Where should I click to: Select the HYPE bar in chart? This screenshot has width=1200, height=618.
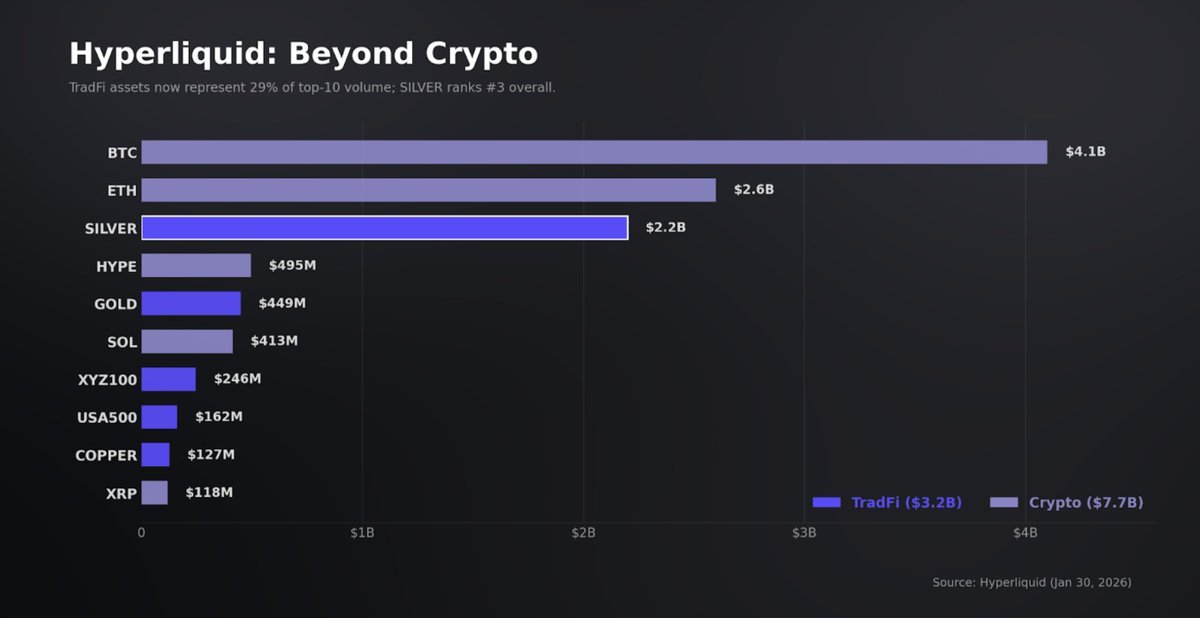click(196, 265)
